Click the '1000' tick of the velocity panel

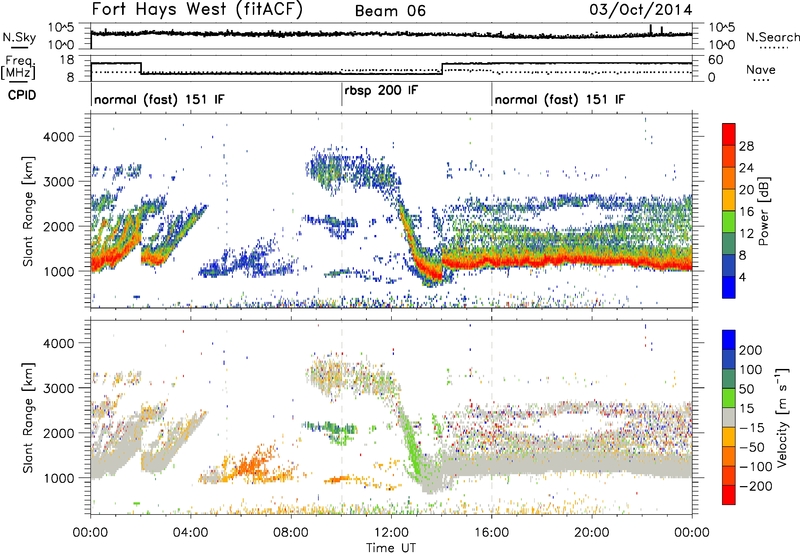[x=58, y=478]
